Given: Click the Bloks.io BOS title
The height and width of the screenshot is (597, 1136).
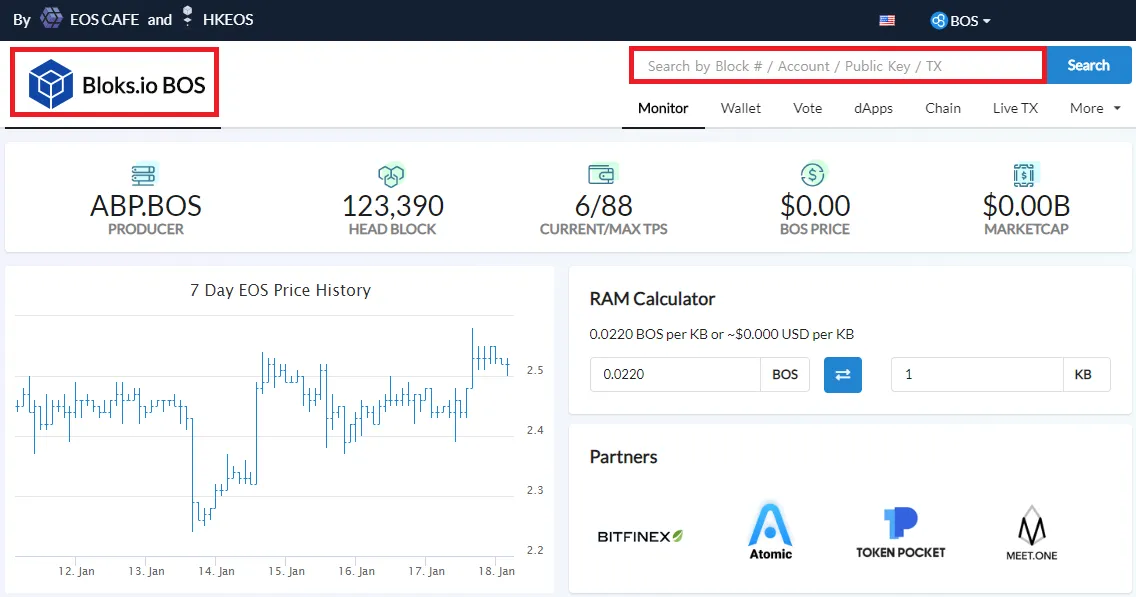Looking at the screenshot, I should click(x=143, y=85).
